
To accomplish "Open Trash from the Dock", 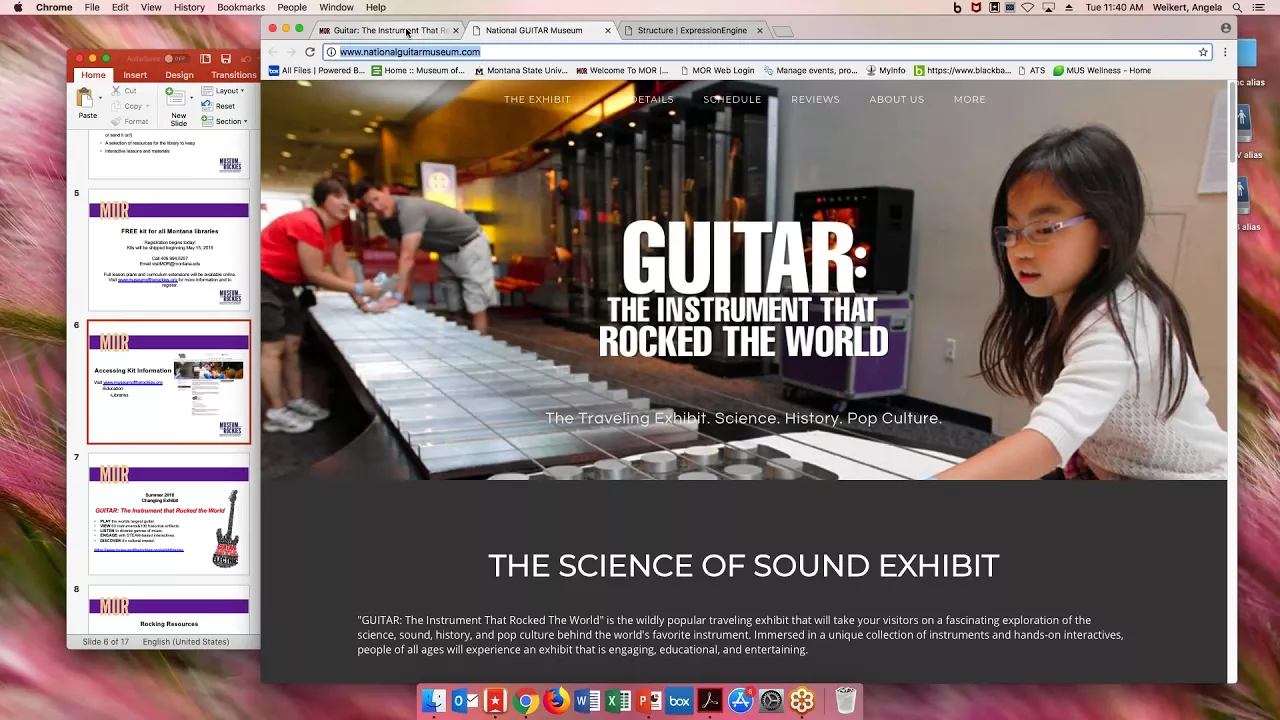I will [x=846, y=701].
